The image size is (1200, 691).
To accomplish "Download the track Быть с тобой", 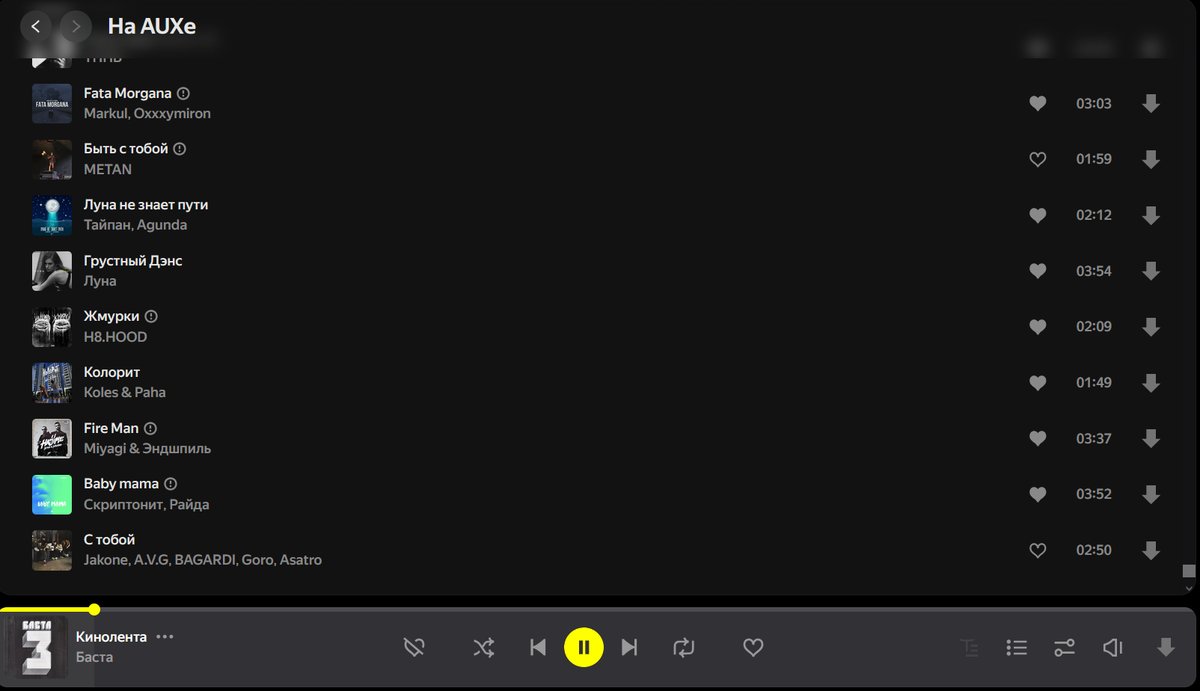I will coord(1151,159).
